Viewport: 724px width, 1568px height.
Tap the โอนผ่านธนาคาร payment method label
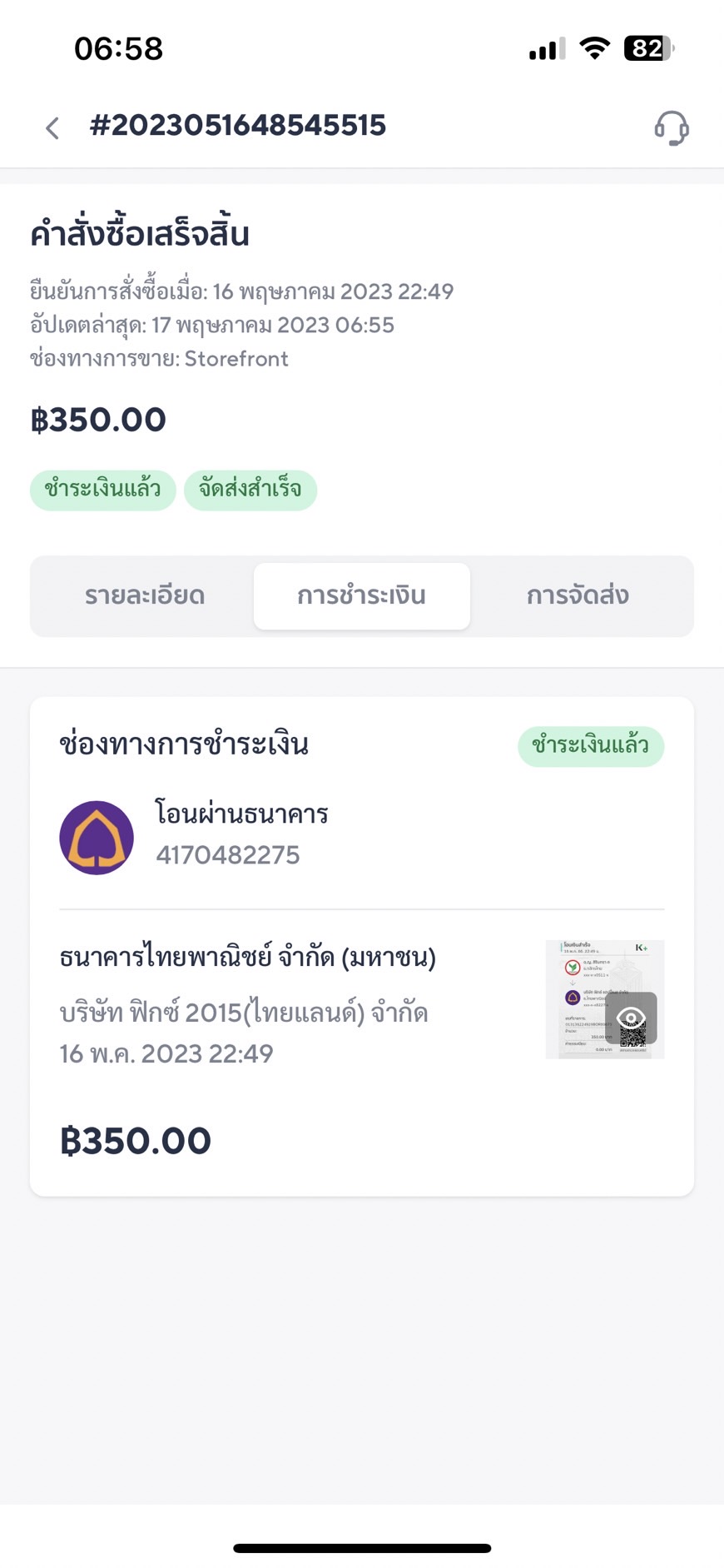coord(242,814)
